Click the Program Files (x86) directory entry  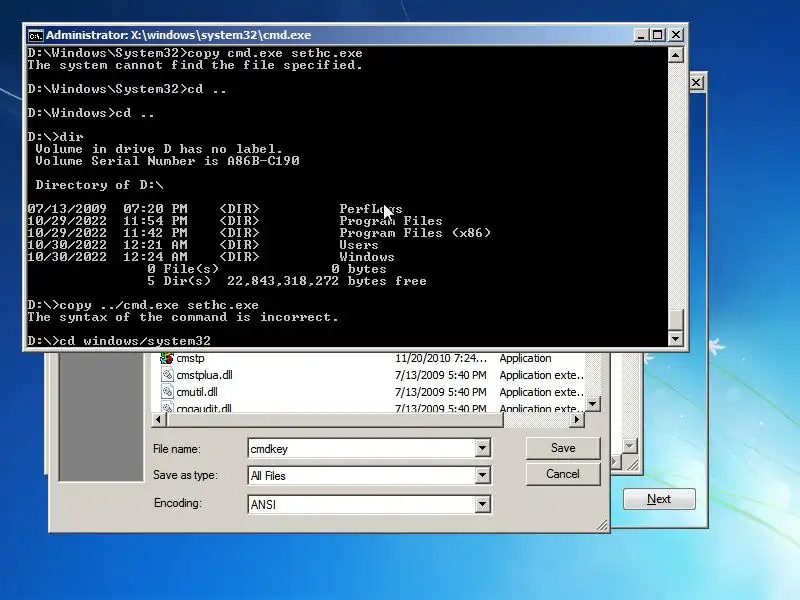point(415,233)
